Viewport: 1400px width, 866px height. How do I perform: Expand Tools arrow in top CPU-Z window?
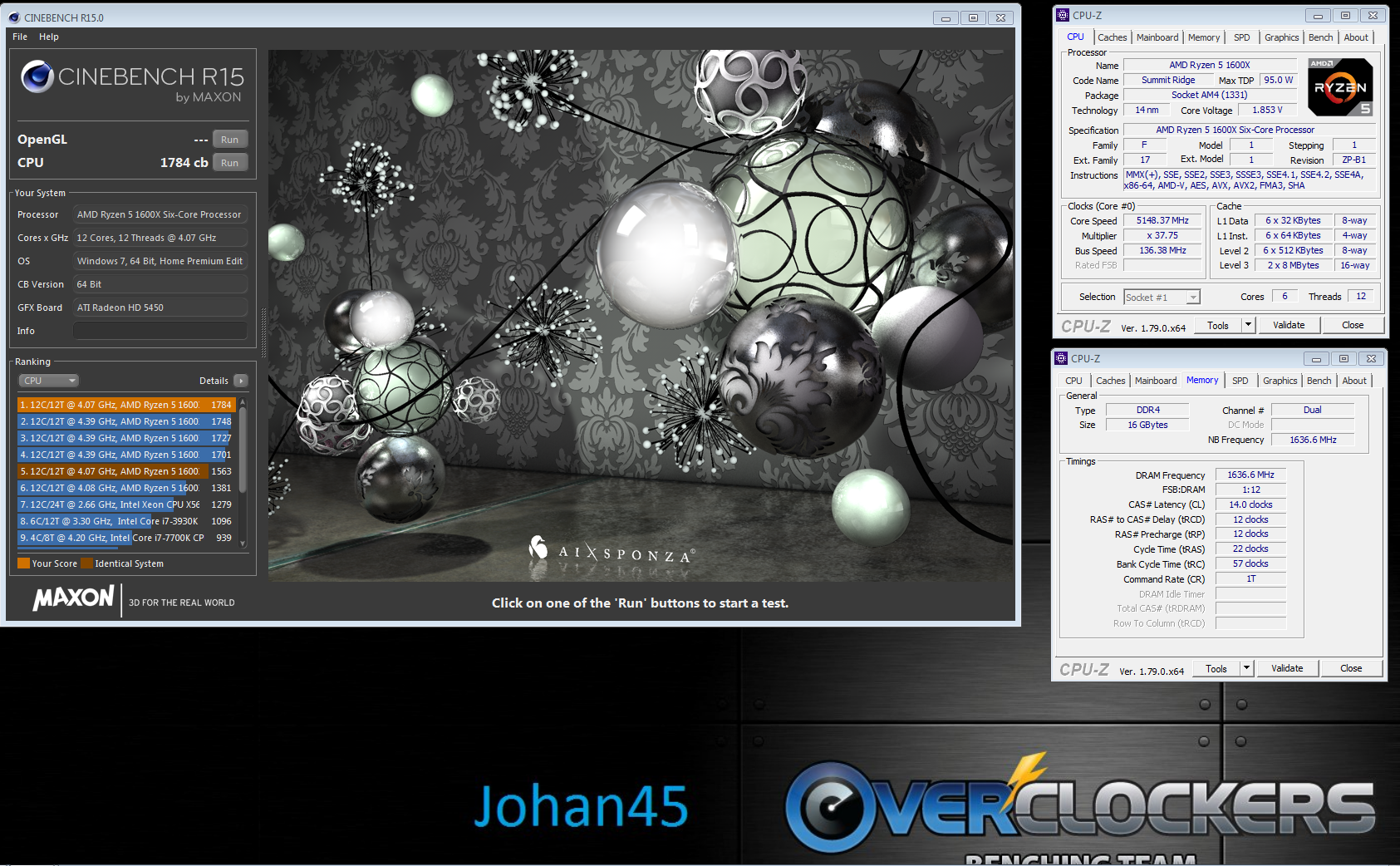(1248, 325)
